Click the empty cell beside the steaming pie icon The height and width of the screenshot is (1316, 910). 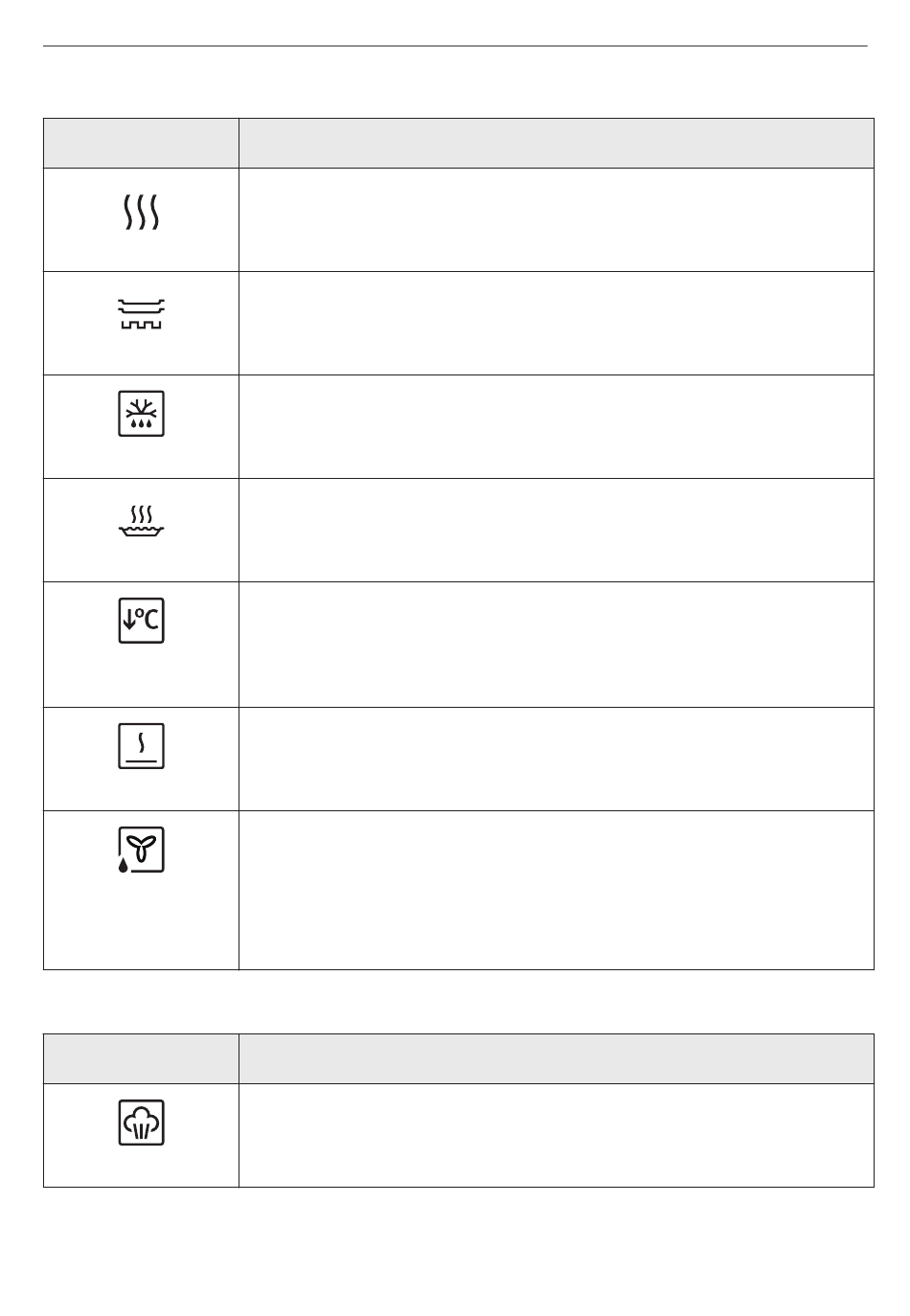557,530
